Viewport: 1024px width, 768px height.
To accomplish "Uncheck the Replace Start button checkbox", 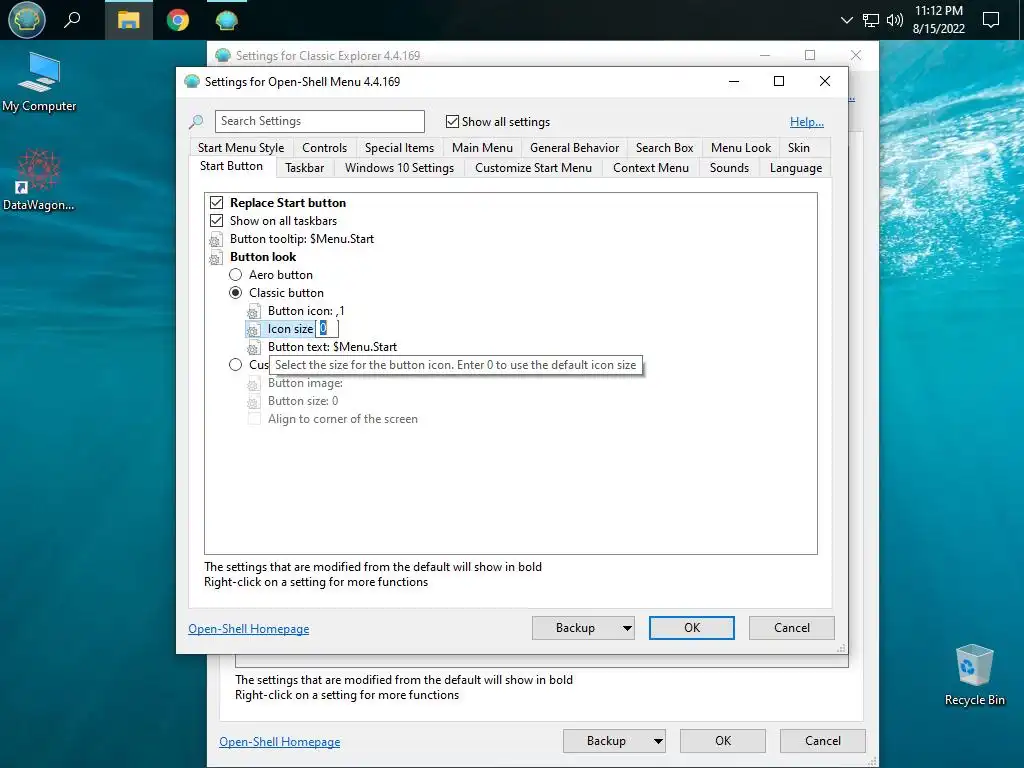I will pos(216,202).
